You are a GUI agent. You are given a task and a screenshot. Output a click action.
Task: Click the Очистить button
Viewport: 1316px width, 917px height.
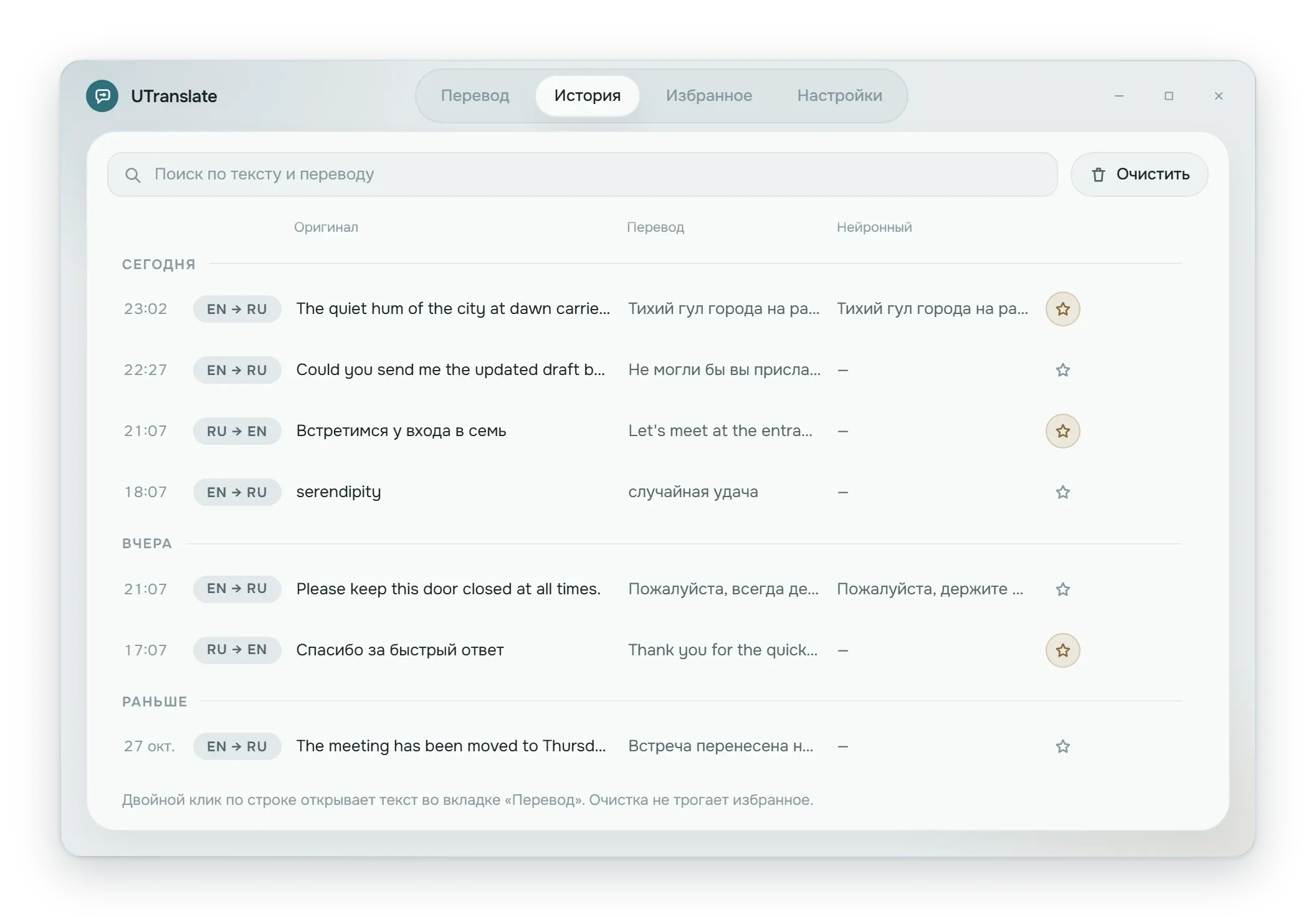click(x=1139, y=174)
